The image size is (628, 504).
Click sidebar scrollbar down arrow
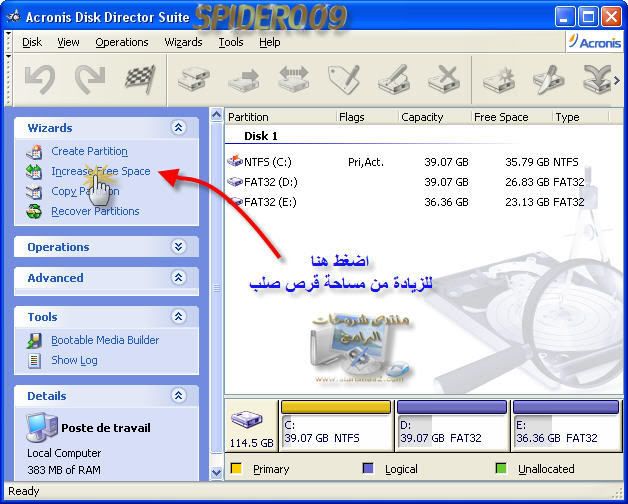tap(216, 472)
